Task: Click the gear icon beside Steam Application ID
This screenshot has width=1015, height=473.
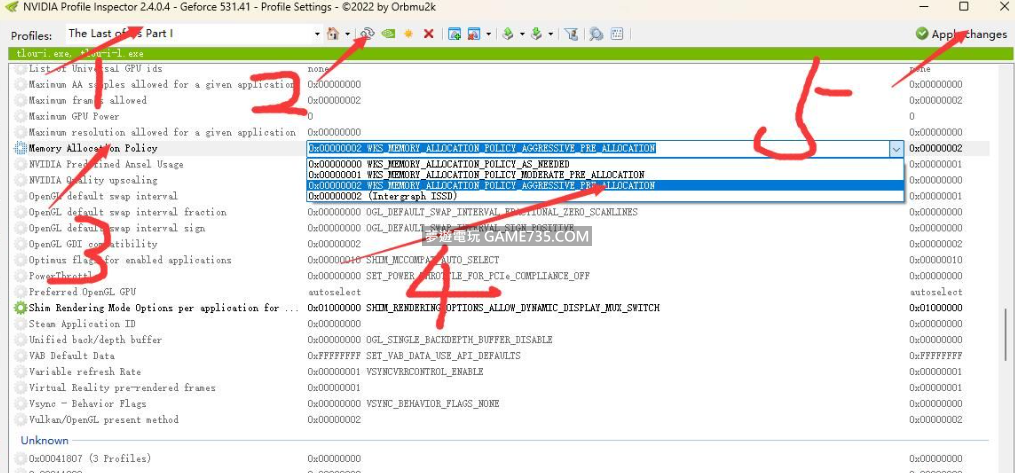Action: [21, 324]
